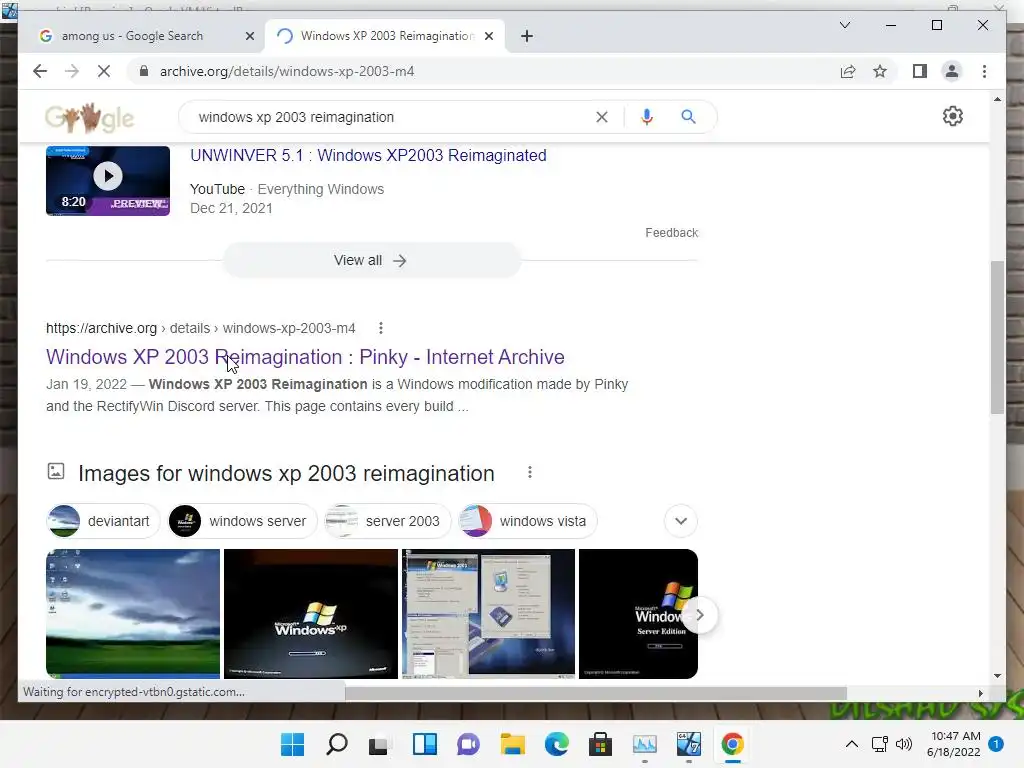The image size is (1024, 768).
Task: Open the Bliss desktop image thumbnail
Action: coord(133,614)
